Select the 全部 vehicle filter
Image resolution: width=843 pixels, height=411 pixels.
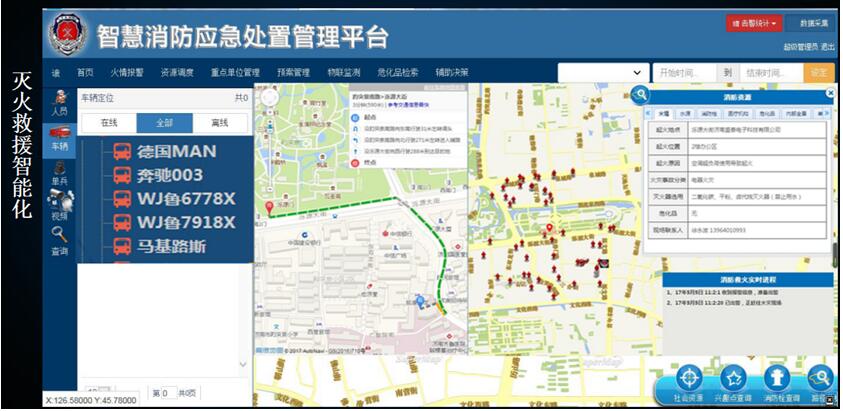click(x=164, y=123)
